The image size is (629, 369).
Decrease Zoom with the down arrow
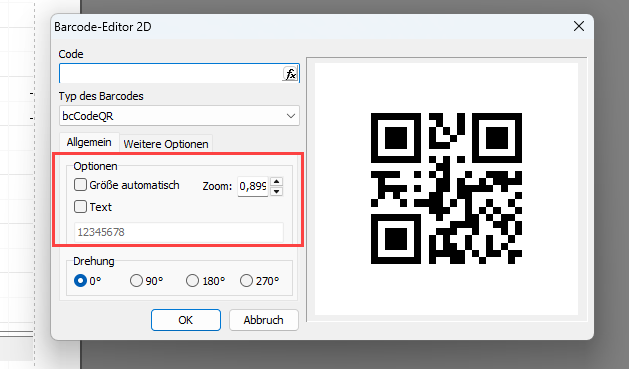pyautogui.click(x=276, y=191)
